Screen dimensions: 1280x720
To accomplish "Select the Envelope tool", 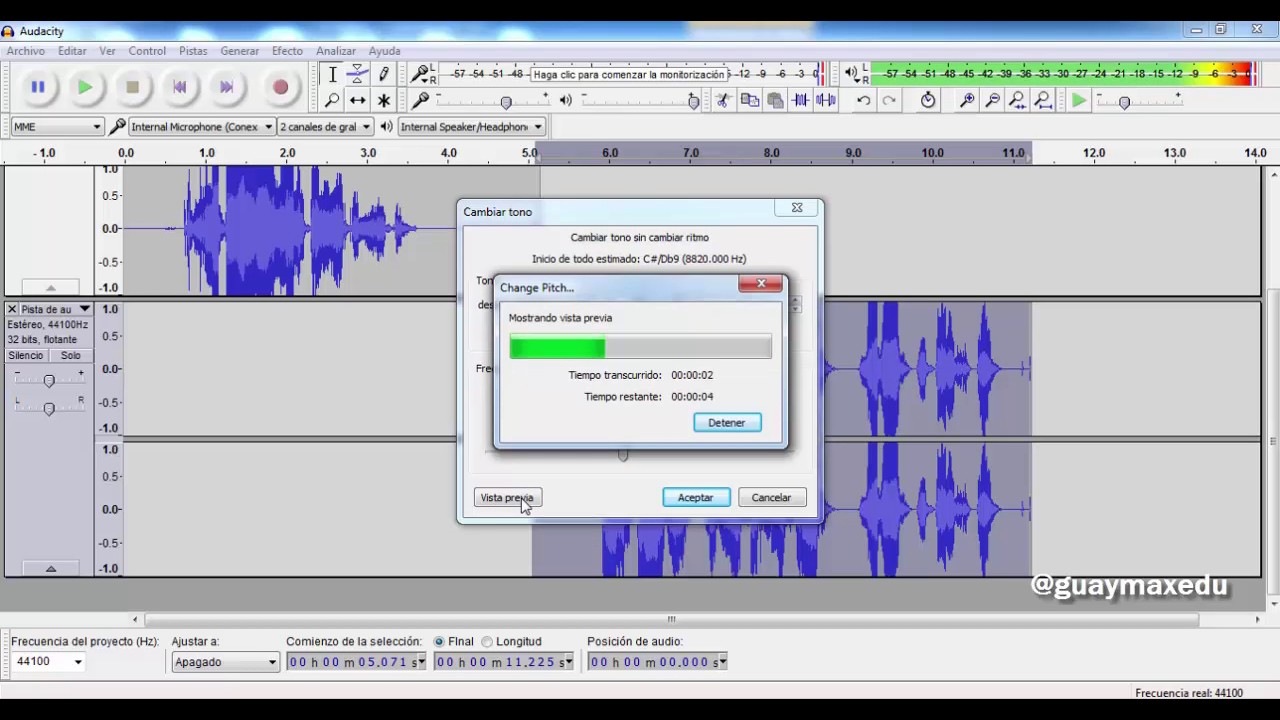I will click(358, 75).
